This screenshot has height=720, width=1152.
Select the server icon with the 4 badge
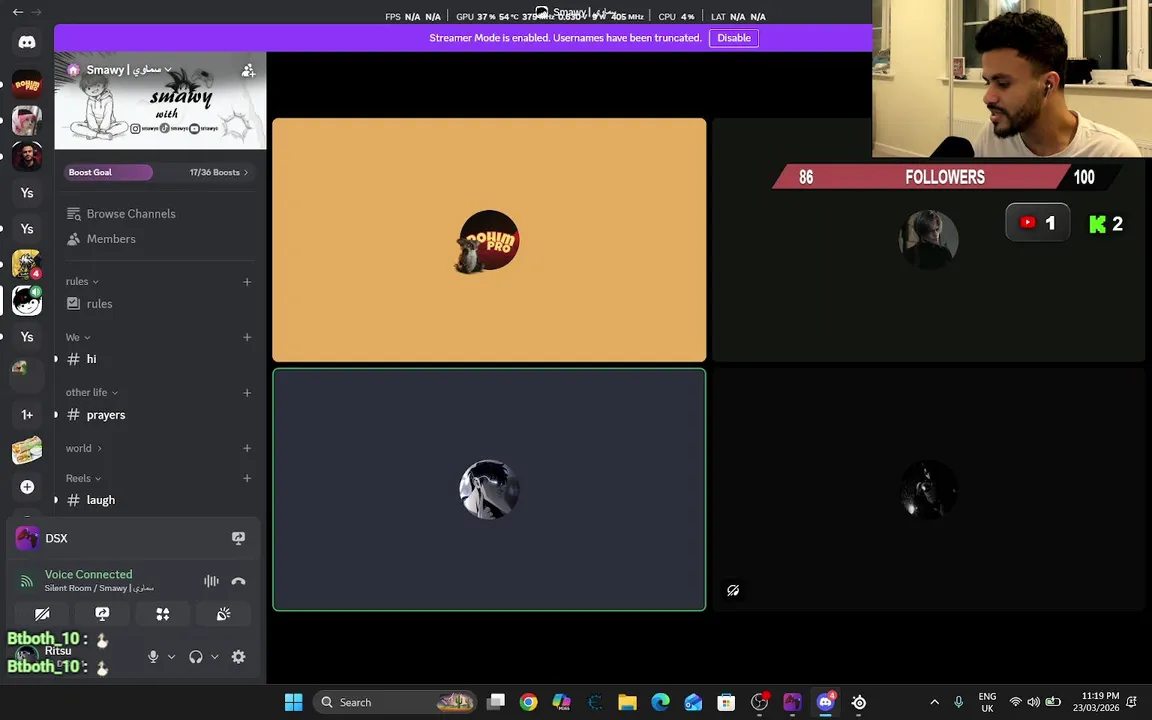(x=27, y=264)
